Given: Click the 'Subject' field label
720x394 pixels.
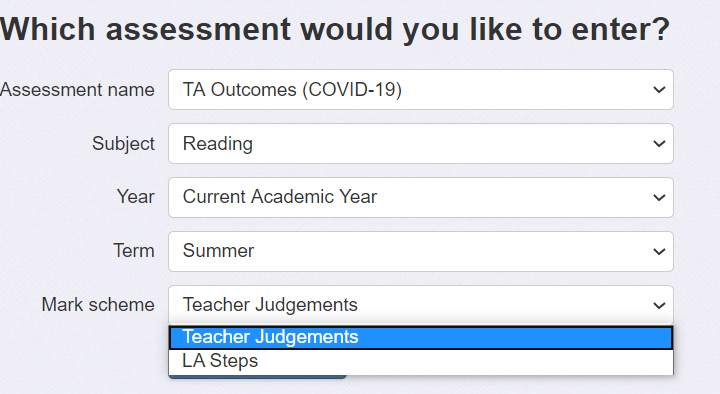Looking at the screenshot, I should 123,144.
